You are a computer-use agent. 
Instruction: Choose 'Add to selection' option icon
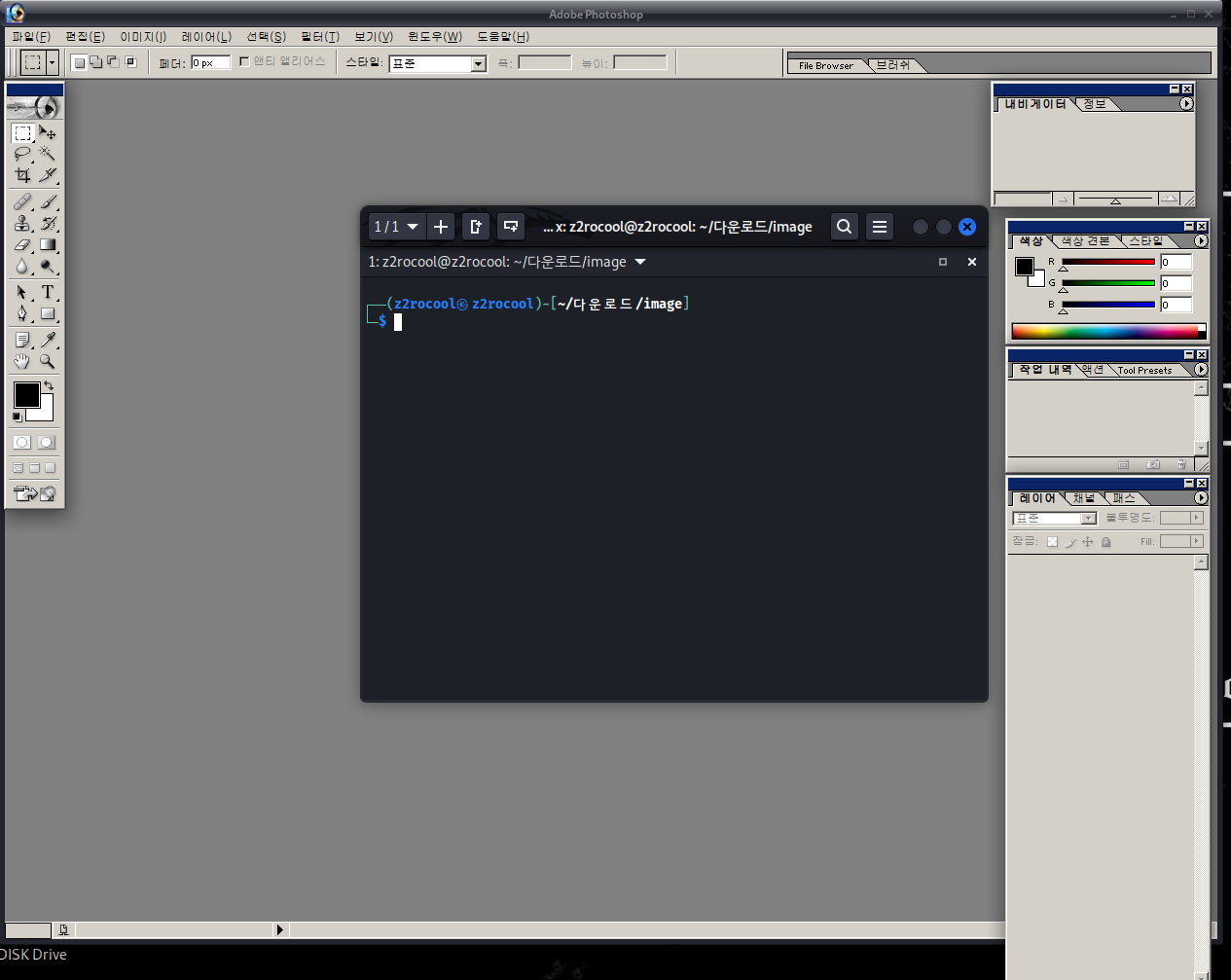point(96,61)
